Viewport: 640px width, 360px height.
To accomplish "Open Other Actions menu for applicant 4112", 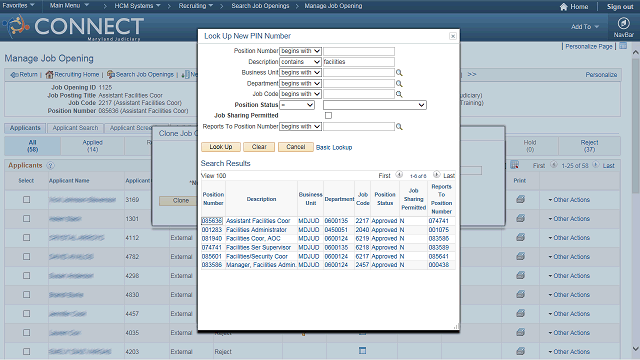I will pyautogui.click(x=569, y=238).
